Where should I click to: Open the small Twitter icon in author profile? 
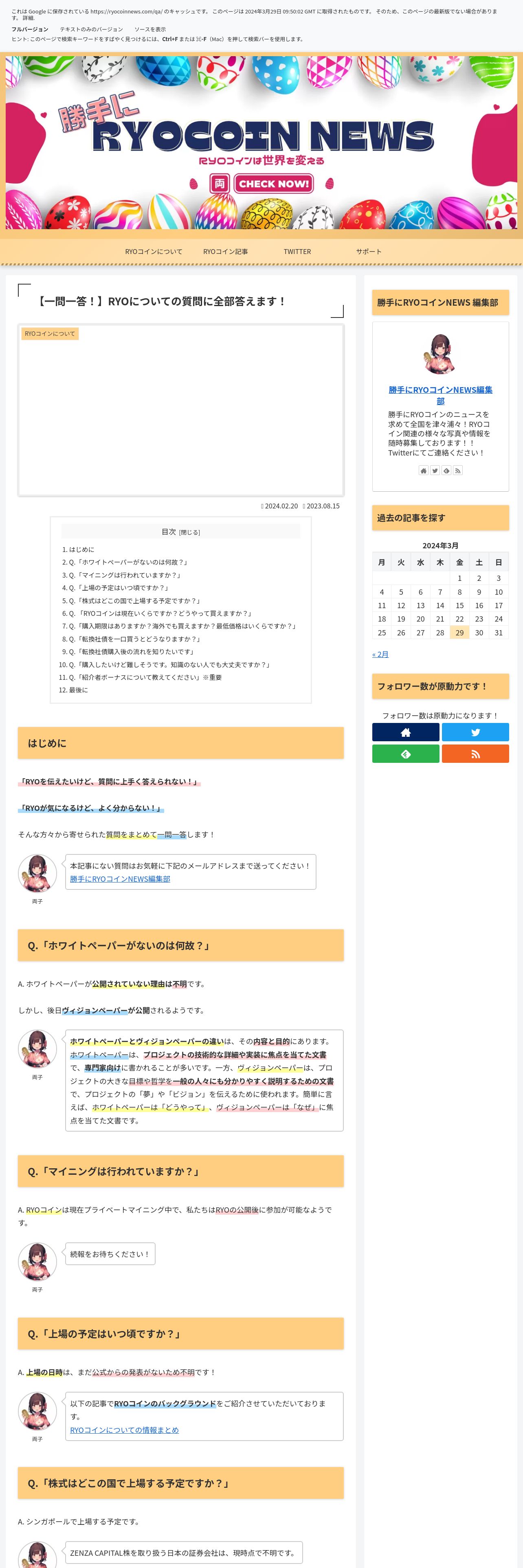[435, 471]
